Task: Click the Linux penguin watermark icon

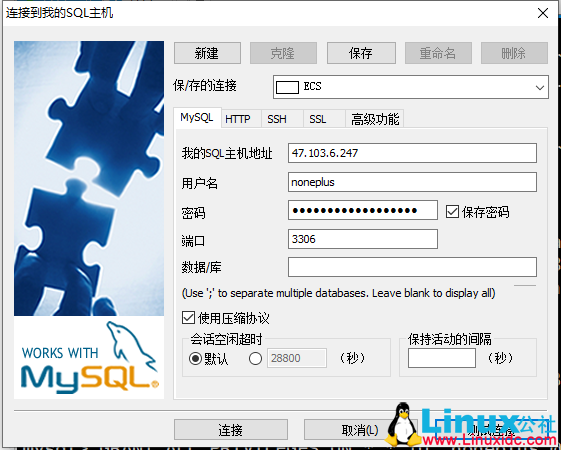Action: [404, 424]
